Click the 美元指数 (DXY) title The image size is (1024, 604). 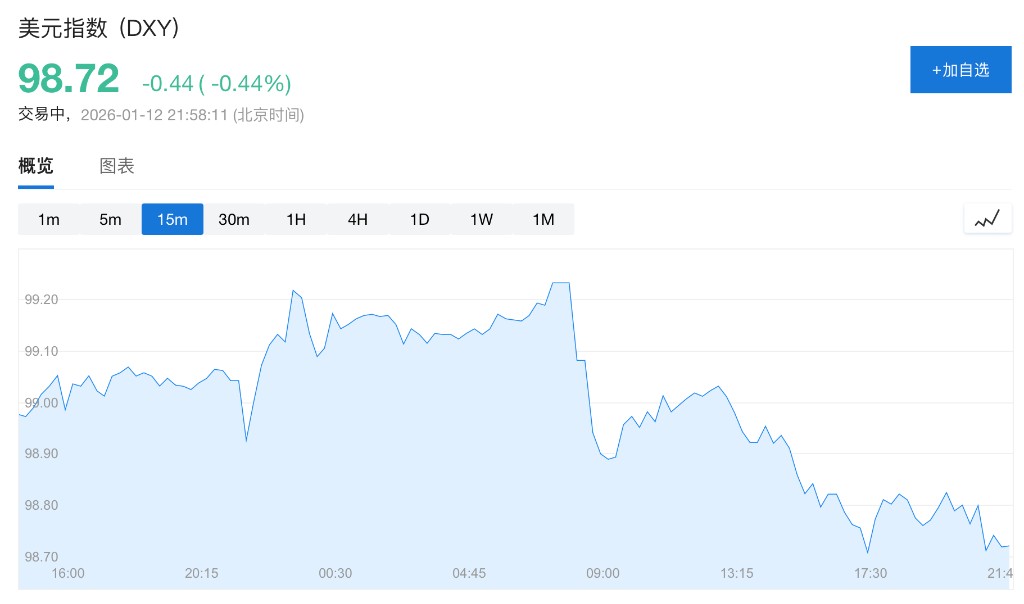click(99, 29)
